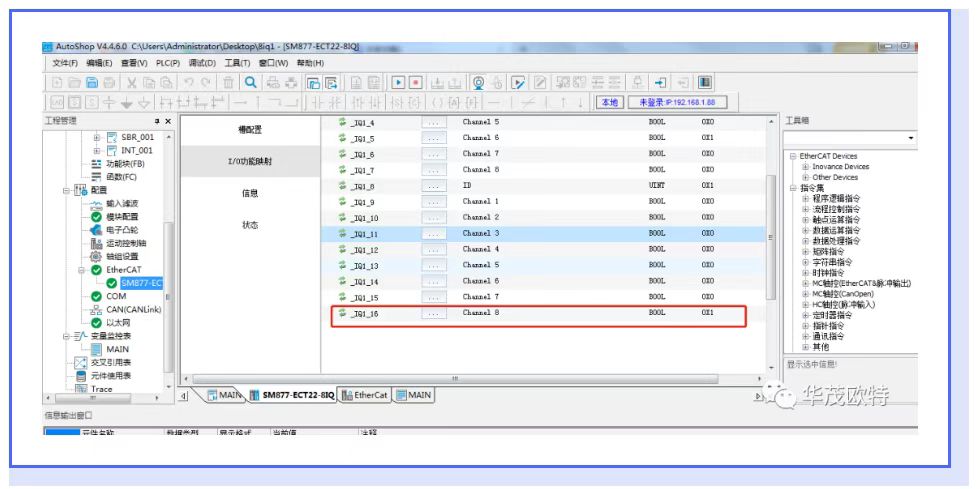Expand the SBR_001 tree node
Screen dimensions: 980x489
click(97, 137)
